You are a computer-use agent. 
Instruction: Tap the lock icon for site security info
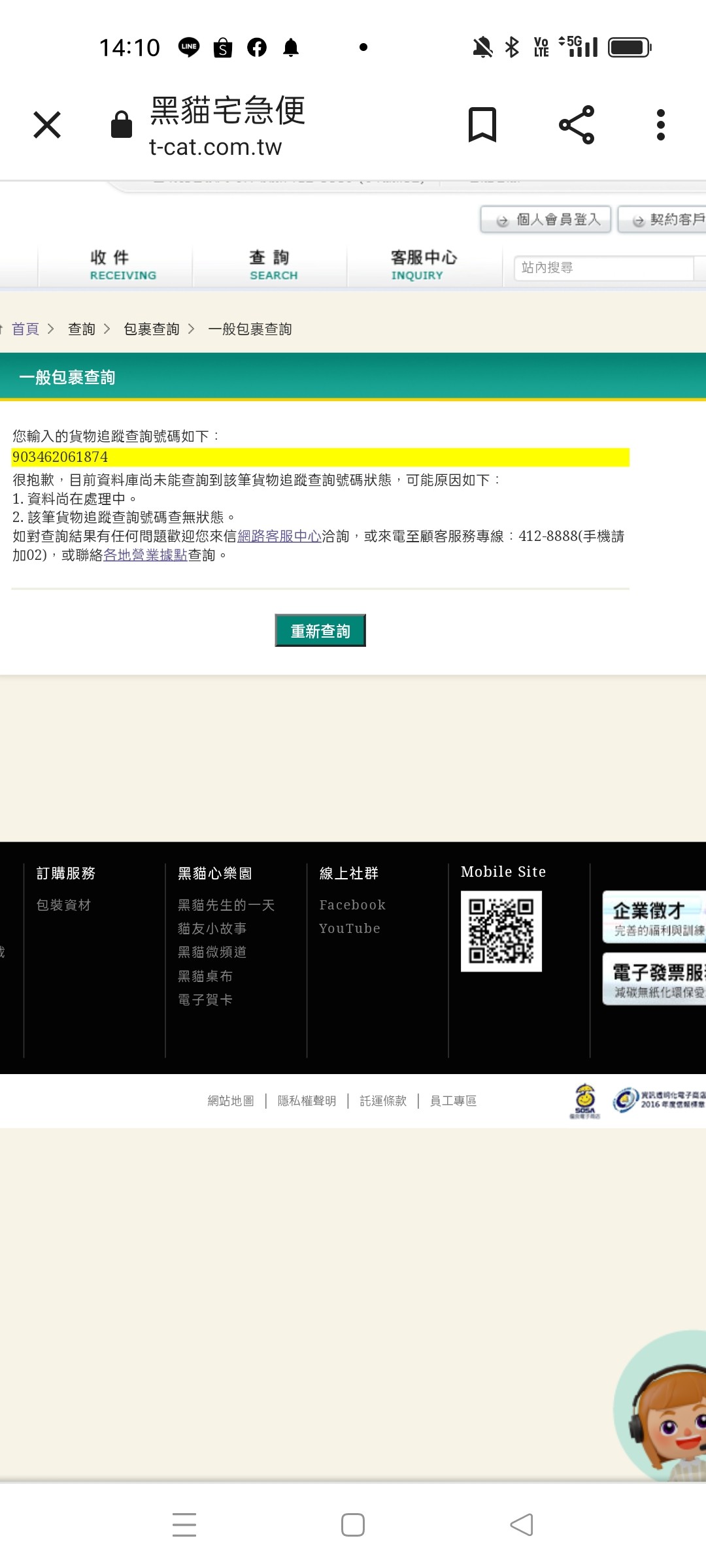point(122,124)
